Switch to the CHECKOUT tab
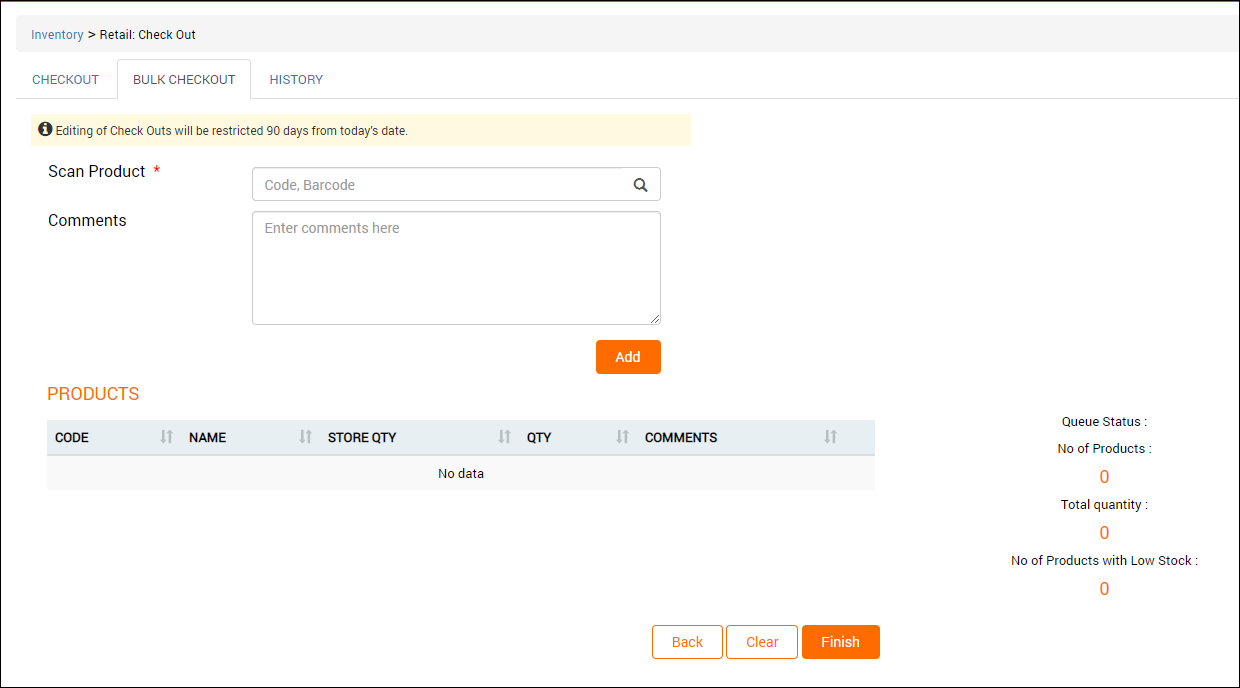This screenshot has width=1240, height=688. coord(66,79)
